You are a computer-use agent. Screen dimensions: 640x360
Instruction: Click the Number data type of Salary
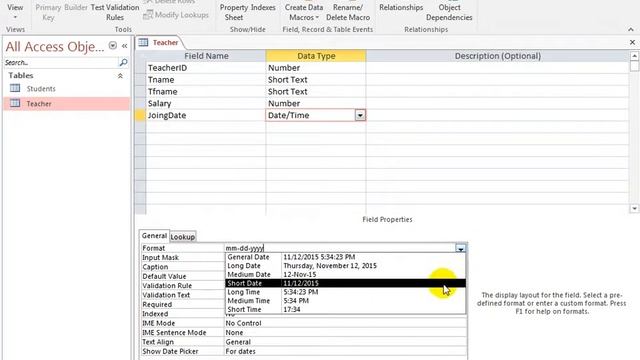pyautogui.click(x=316, y=103)
